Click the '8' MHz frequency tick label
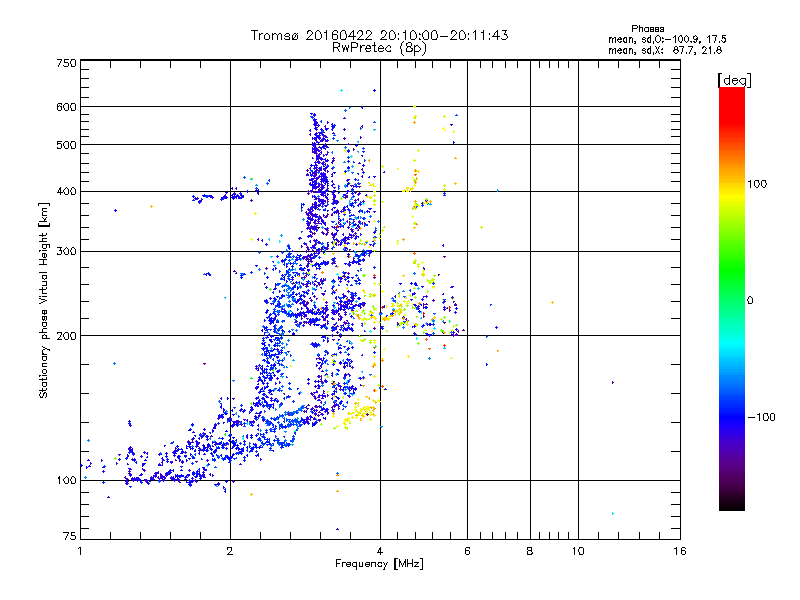800x600 pixels. pyautogui.click(x=530, y=551)
